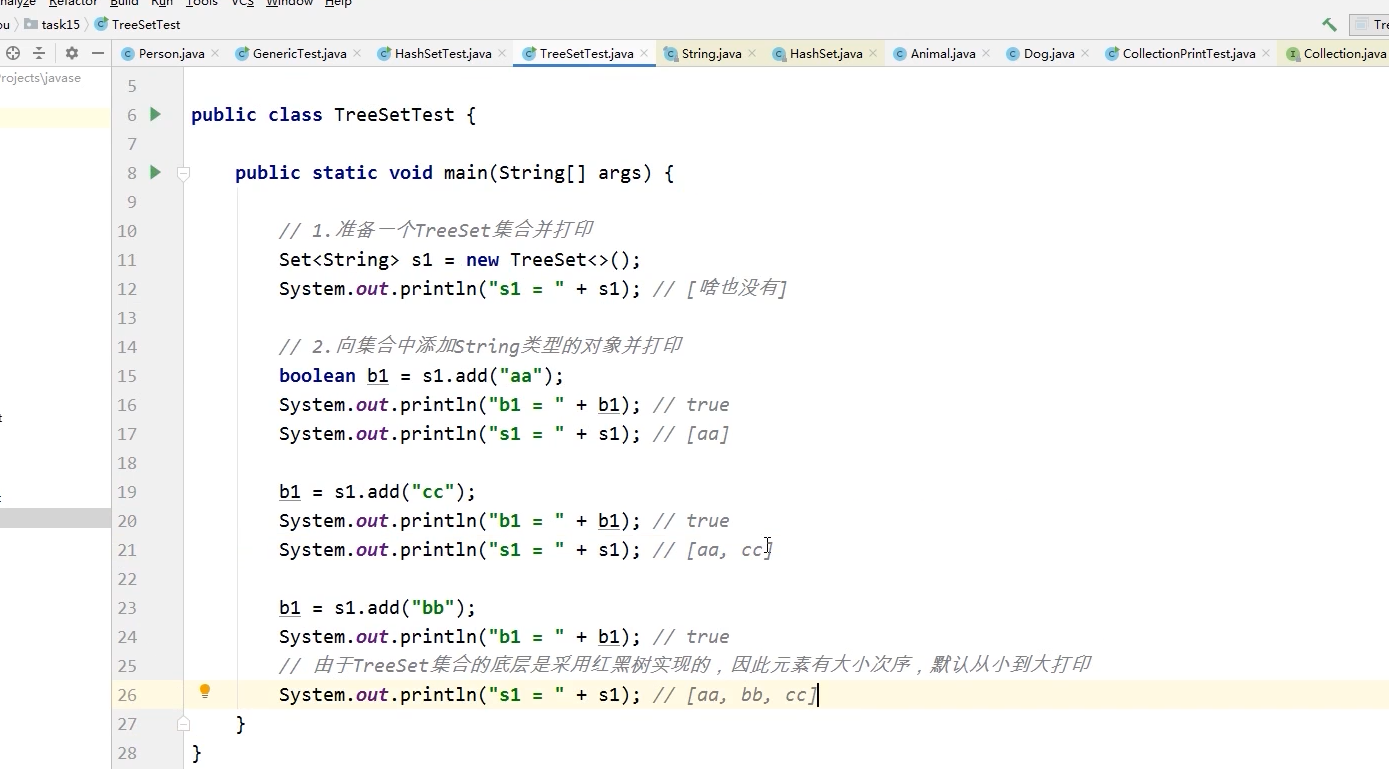Image resolution: width=1389 pixels, height=769 pixels.
Task: Click the comment '// [啥也没有]' on line 12
Action: 720,289
